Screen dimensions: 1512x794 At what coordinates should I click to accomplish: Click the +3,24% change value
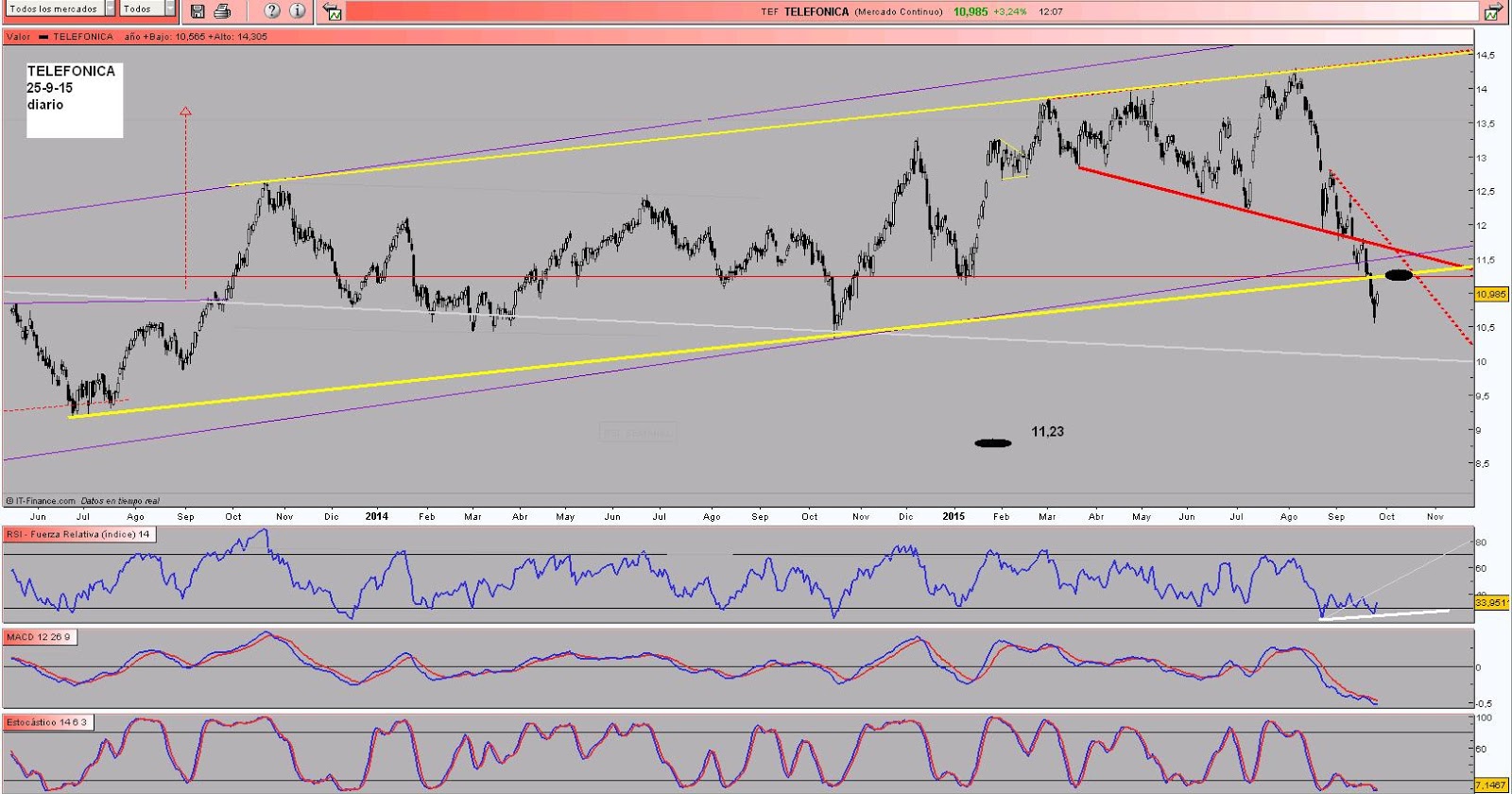pyautogui.click(x=1009, y=12)
